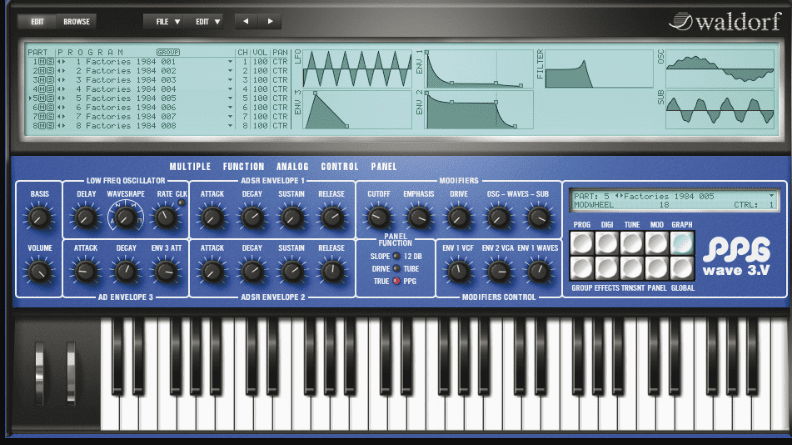
Task: Toggle the SLOPE 12 dB LED switch
Action: [396, 257]
